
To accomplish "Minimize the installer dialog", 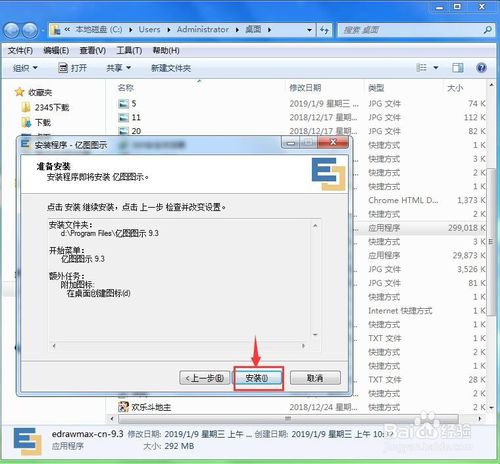I will pyautogui.click(x=291, y=143).
